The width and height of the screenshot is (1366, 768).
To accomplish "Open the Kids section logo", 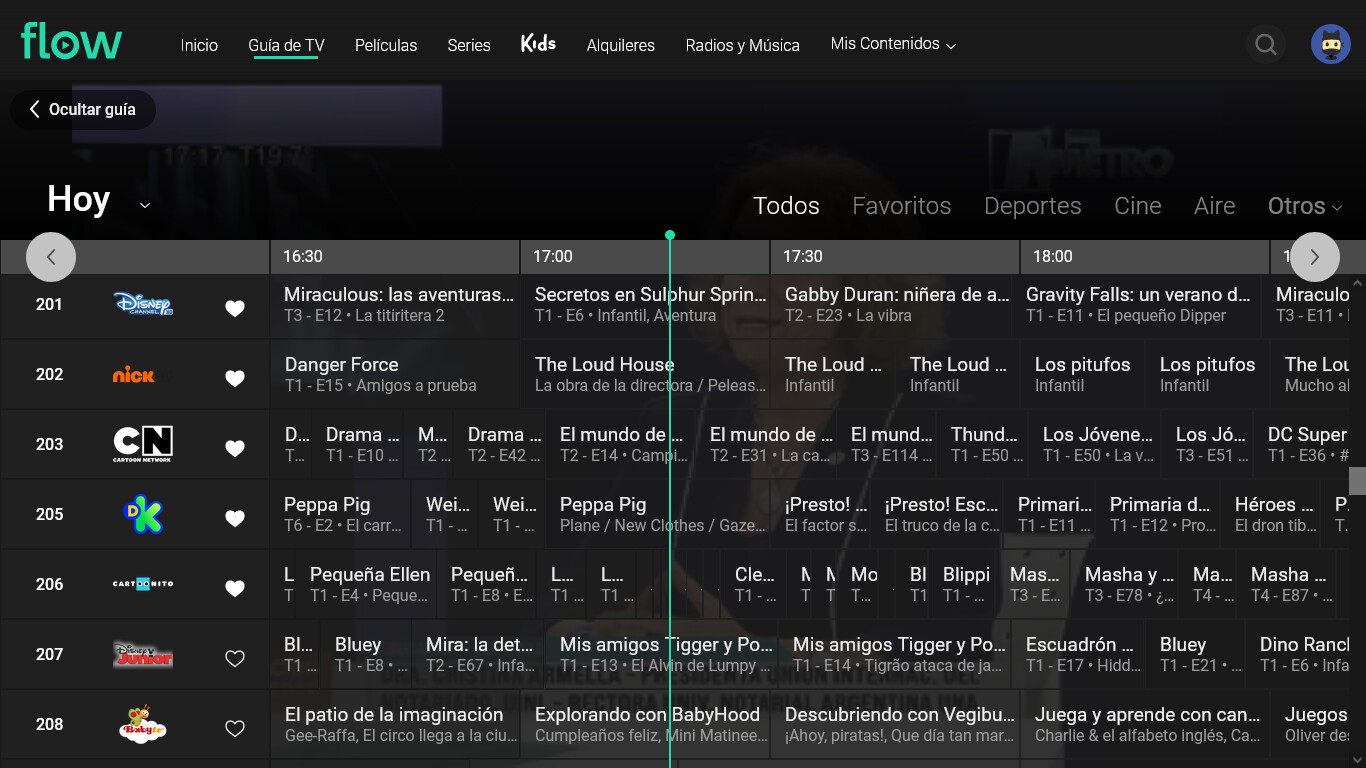I will tap(538, 43).
